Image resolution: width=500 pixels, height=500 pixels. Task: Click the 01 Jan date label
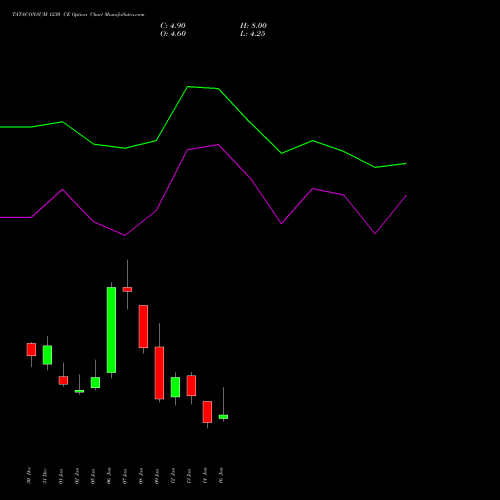point(61,476)
